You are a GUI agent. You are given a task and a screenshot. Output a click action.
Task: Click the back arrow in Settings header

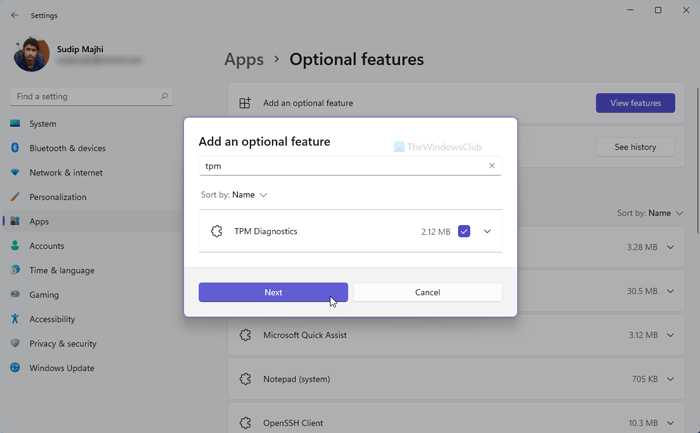(15, 15)
